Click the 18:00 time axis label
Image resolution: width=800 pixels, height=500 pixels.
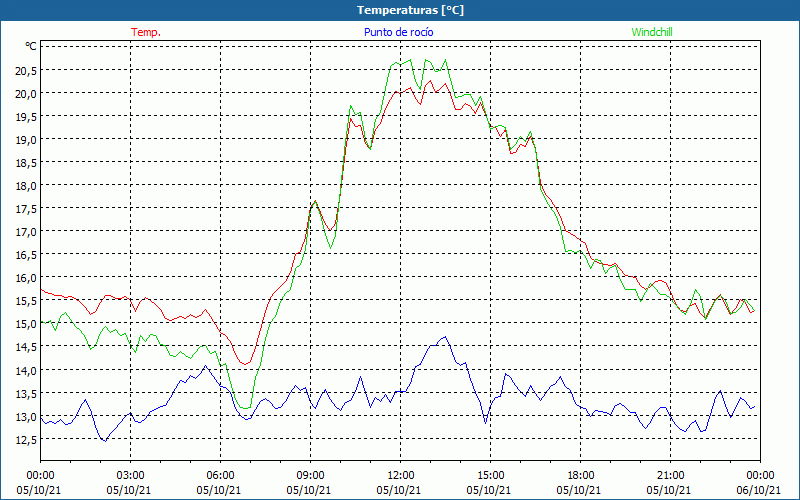point(581,475)
